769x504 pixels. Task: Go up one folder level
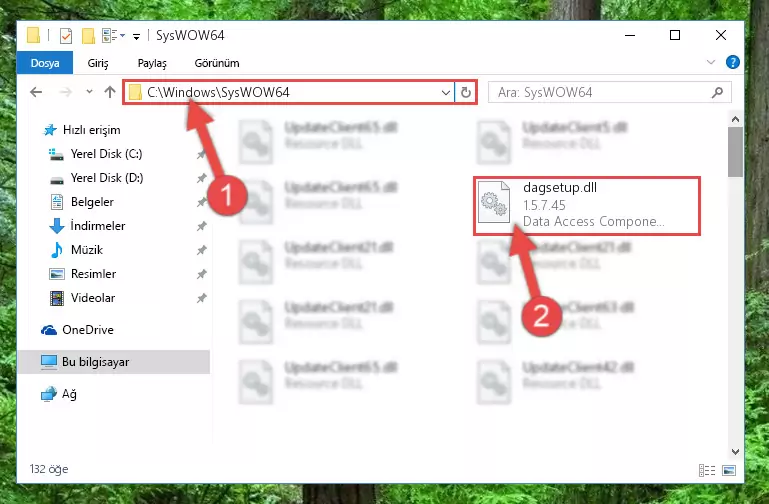click(x=110, y=92)
